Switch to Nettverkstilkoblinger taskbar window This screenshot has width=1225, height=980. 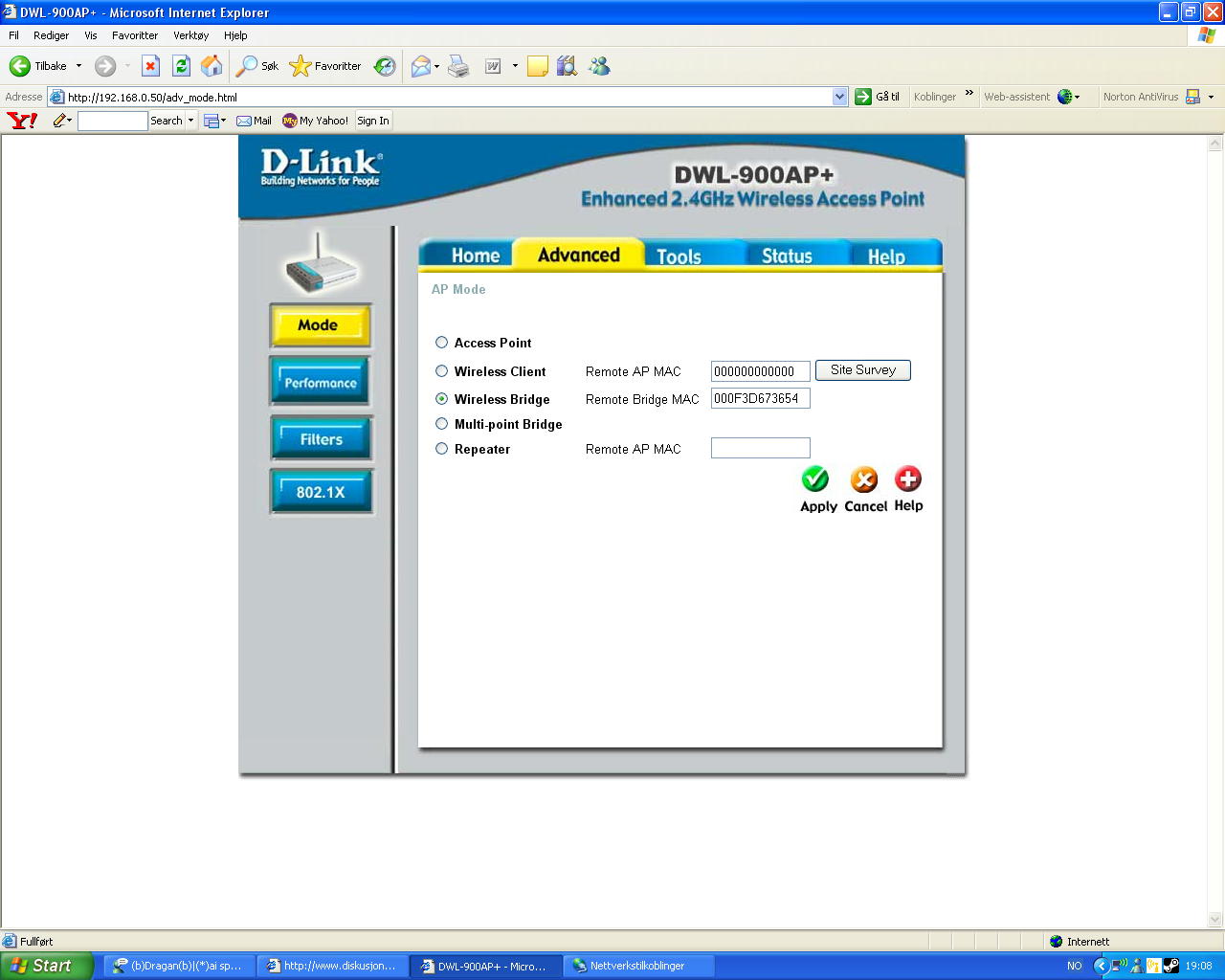point(638,966)
